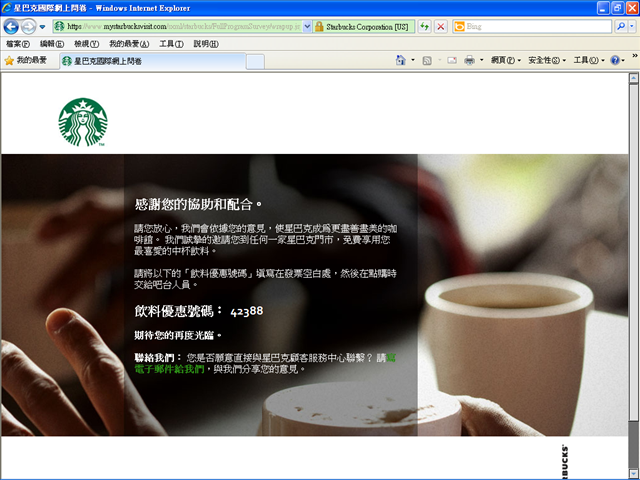Open the 安全性(S) command bar menu

pyautogui.click(x=547, y=60)
